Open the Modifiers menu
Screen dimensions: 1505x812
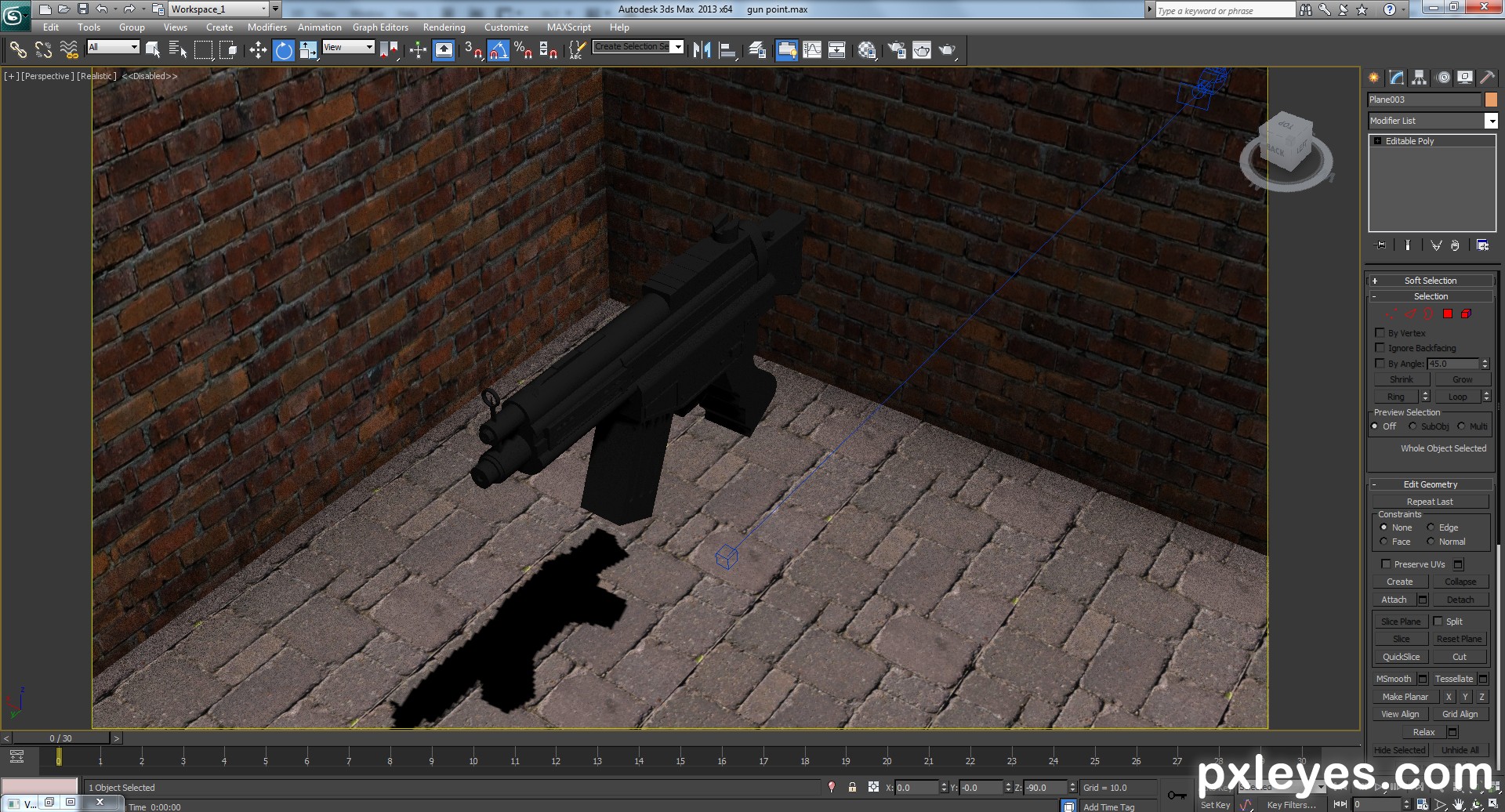[267, 27]
